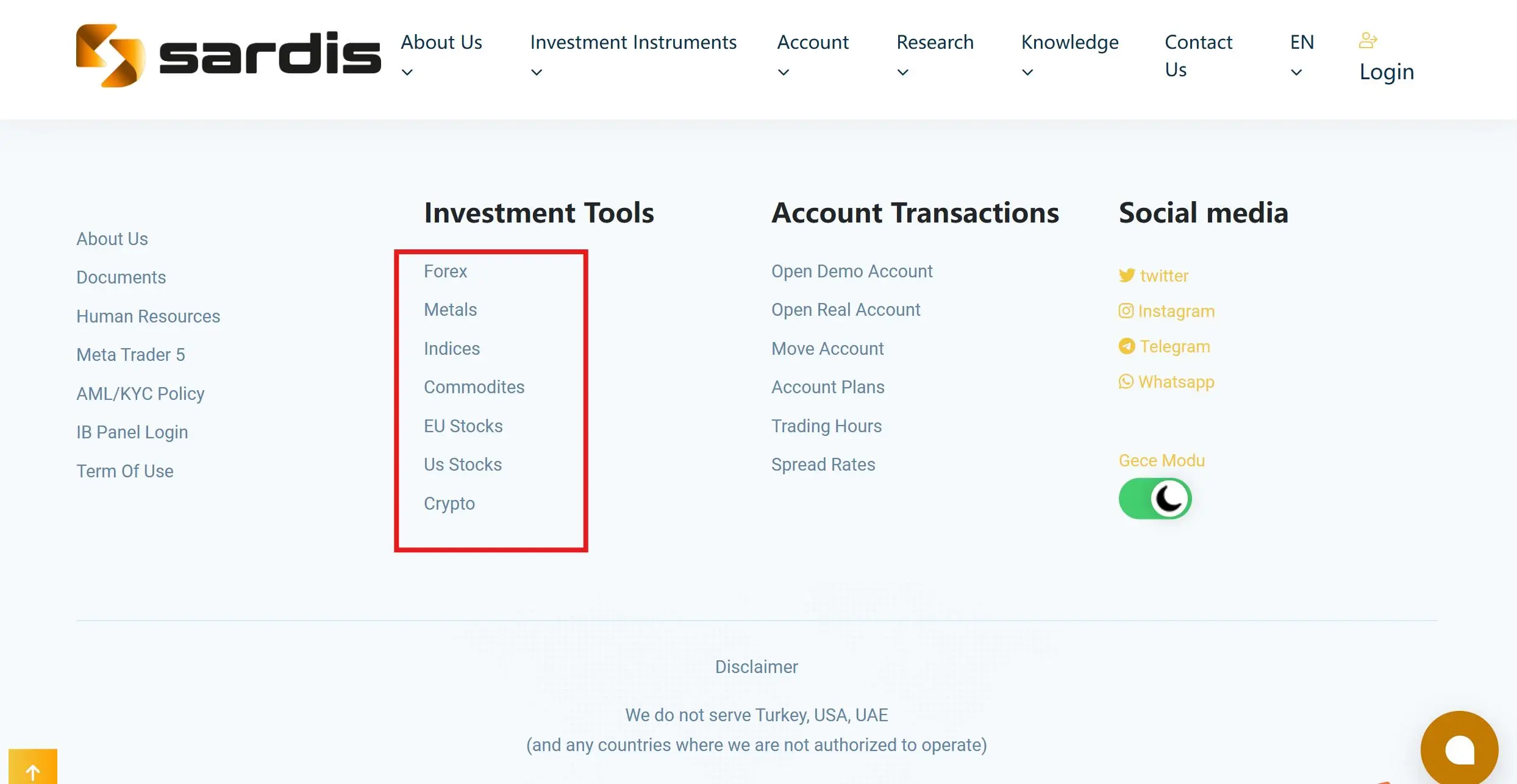
Task: Open the Crypto investment tool link
Action: tap(449, 504)
